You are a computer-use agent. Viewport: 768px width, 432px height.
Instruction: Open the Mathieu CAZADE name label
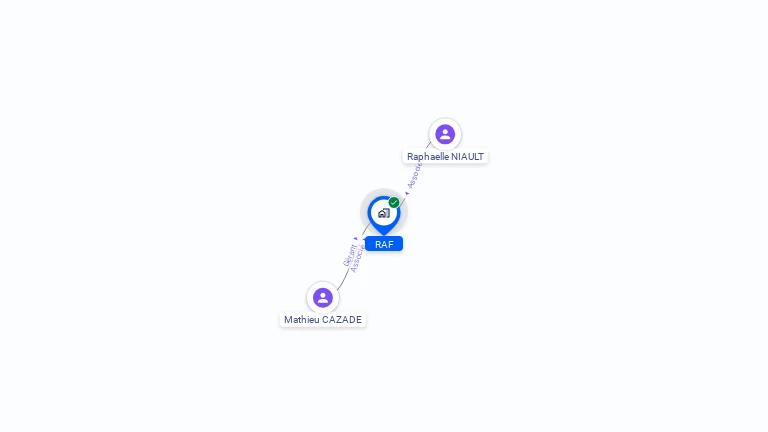click(x=323, y=320)
